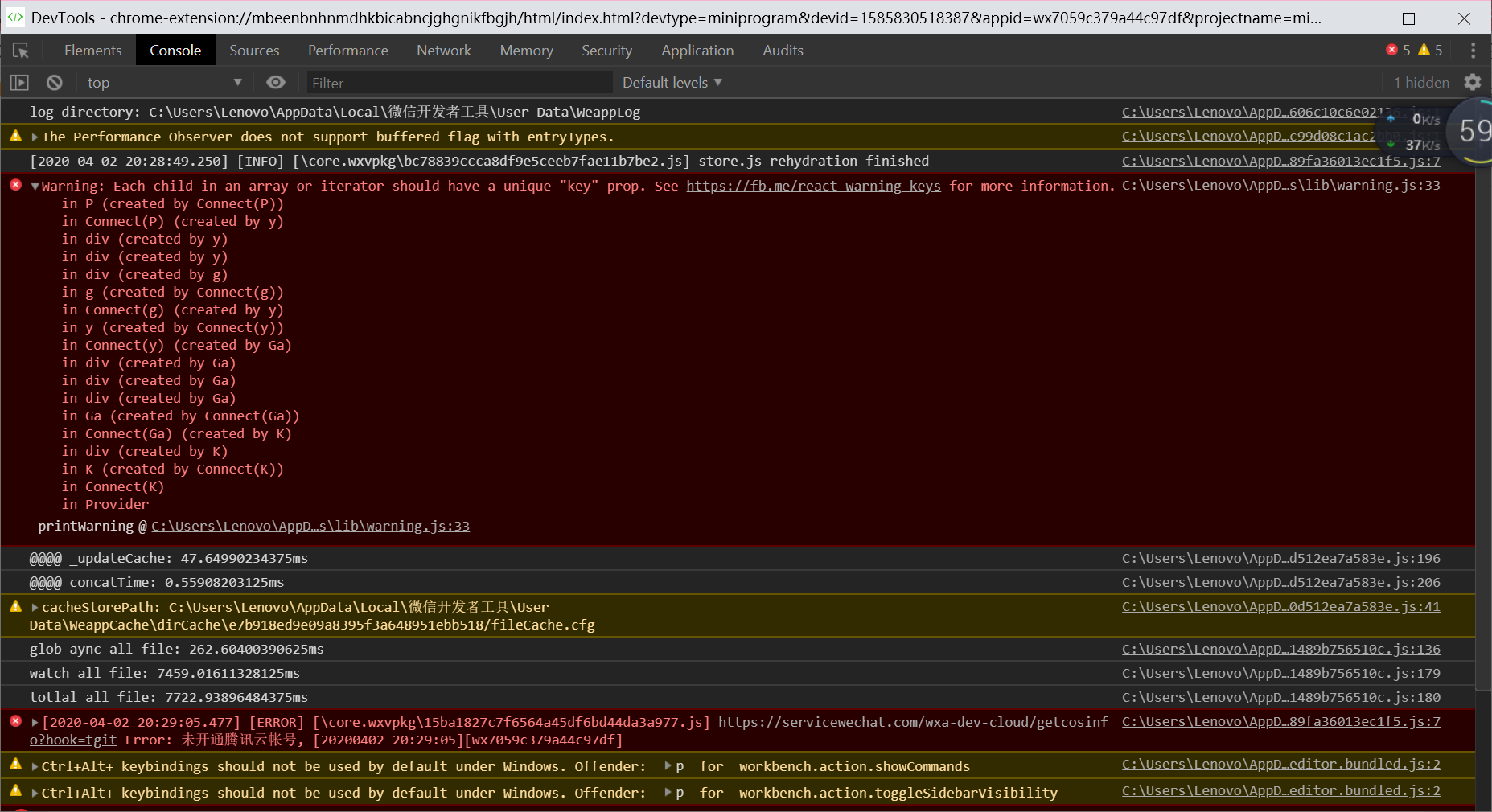Activate the inspect element picker icon
Screen dimensions: 1492x812
tap(21, 51)
